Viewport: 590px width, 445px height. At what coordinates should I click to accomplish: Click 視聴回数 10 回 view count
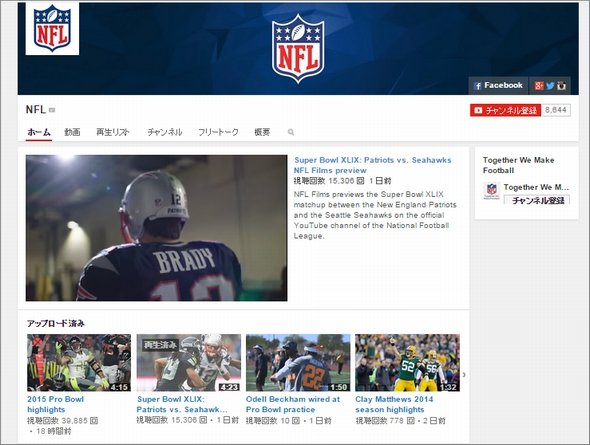[x=273, y=421]
